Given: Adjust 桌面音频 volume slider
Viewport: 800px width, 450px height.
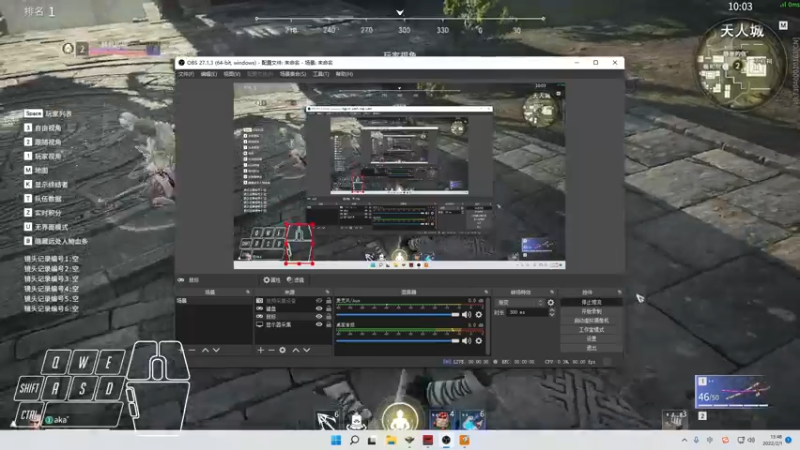Looking at the screenshot, I should (x=397, y=340).
